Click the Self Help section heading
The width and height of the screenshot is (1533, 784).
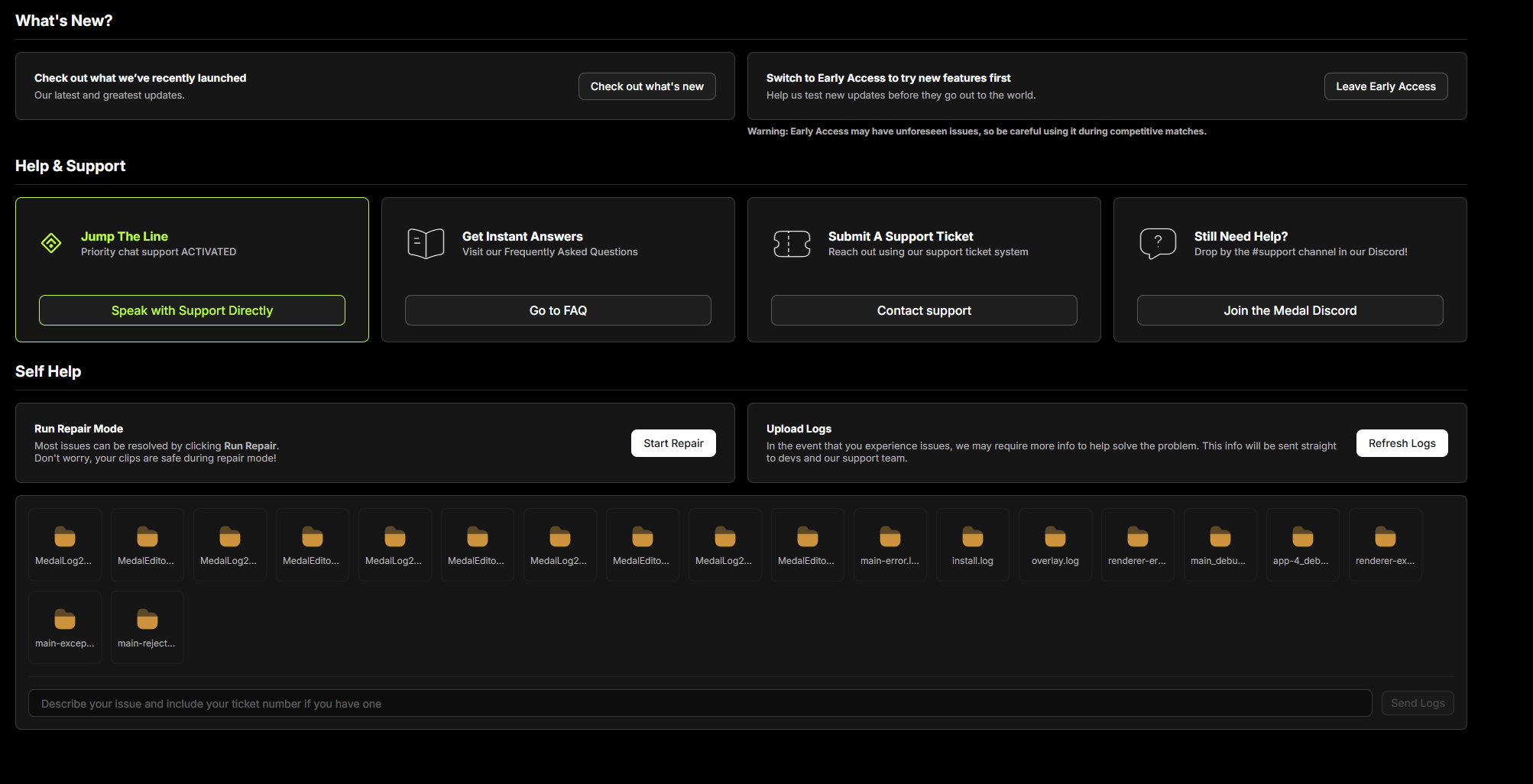click(48, 371)
